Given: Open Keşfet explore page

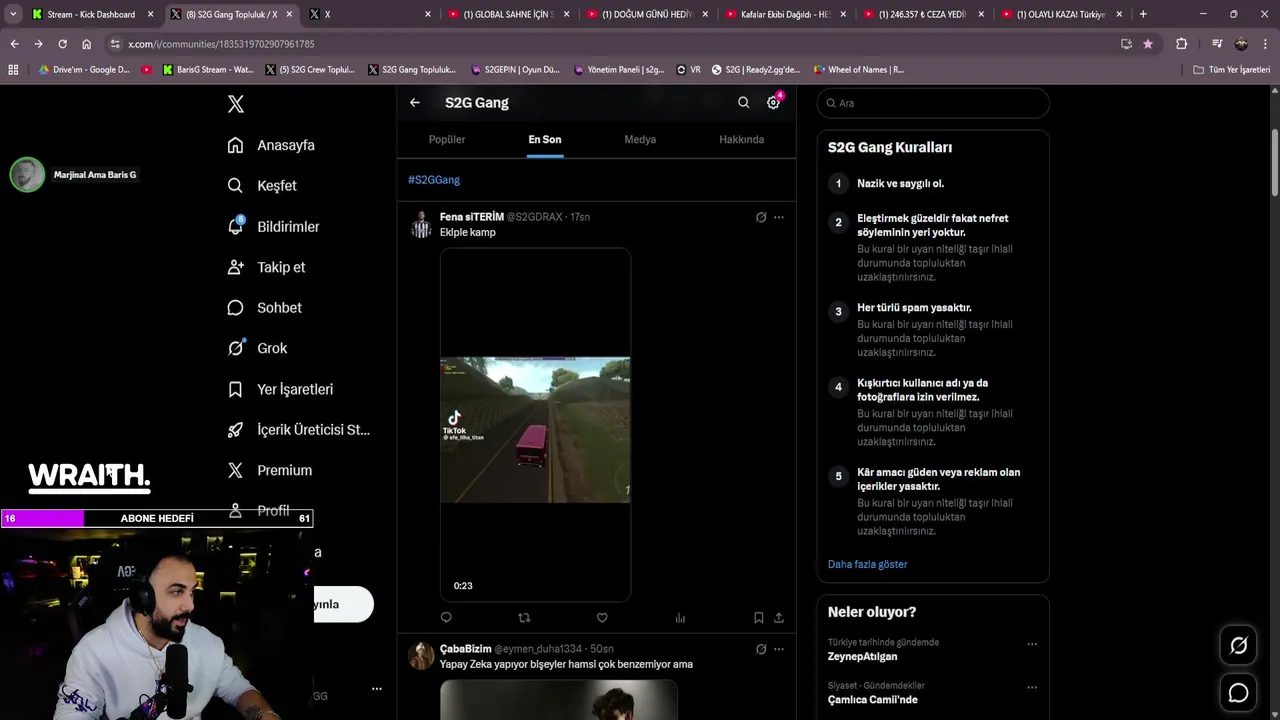Looking at the screenshot, I should pyautogui.click(x=262, y=186).
